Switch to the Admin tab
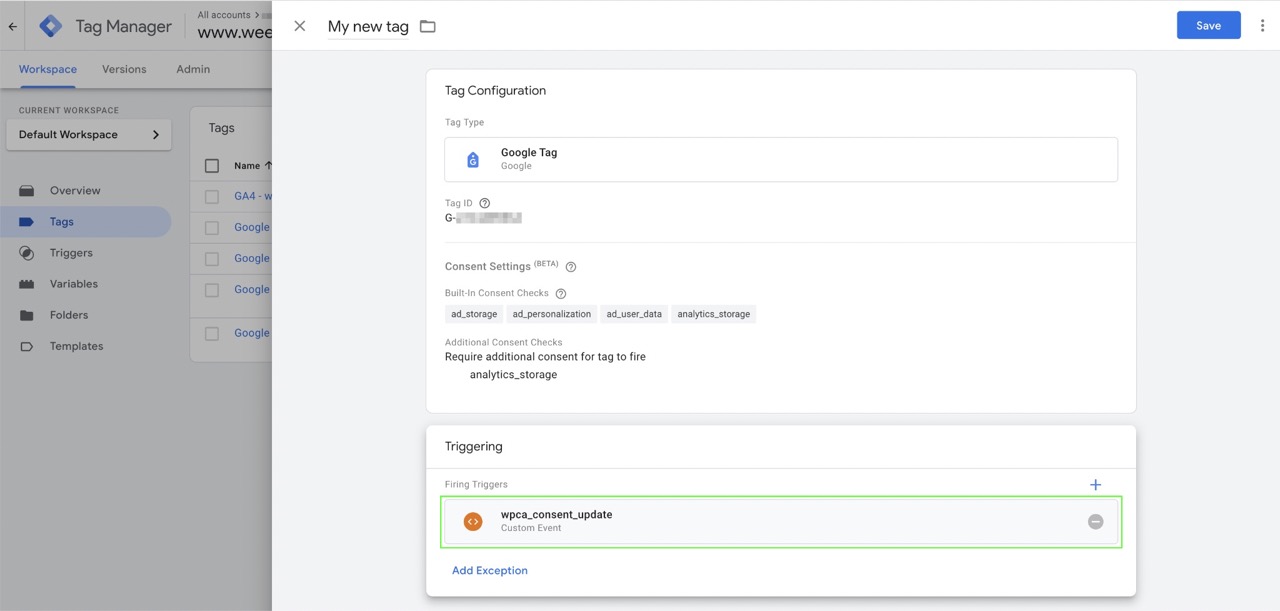Image resolution: width=1280 pixels, height=611 pixels. 193,70
